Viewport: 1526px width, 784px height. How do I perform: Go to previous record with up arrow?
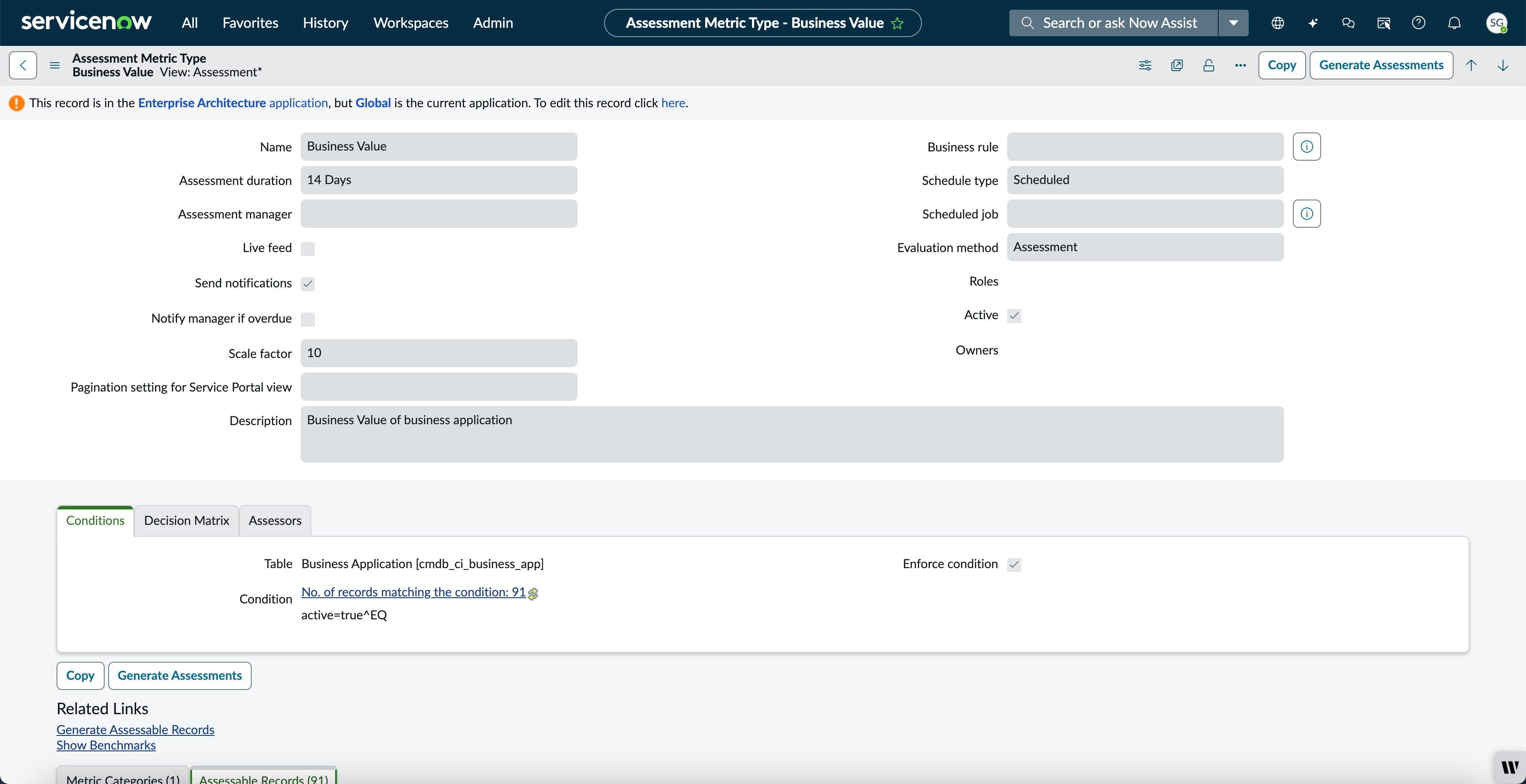1471,65
